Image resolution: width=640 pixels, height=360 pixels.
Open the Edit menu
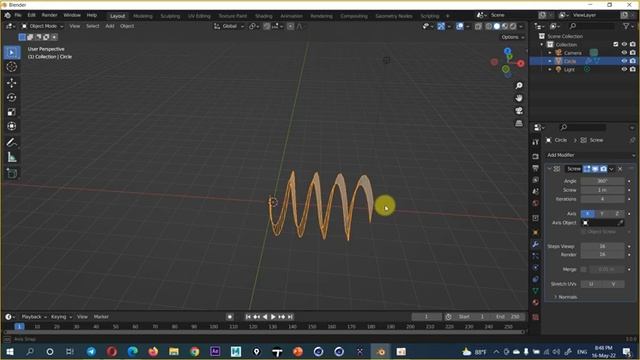pos(31,15)
